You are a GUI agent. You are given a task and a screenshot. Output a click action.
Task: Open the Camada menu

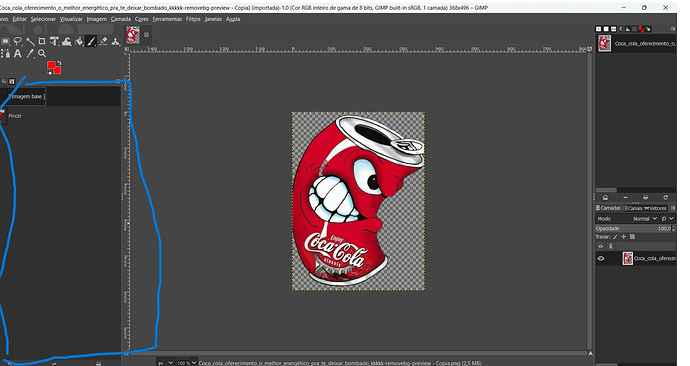tap(121, 19)
